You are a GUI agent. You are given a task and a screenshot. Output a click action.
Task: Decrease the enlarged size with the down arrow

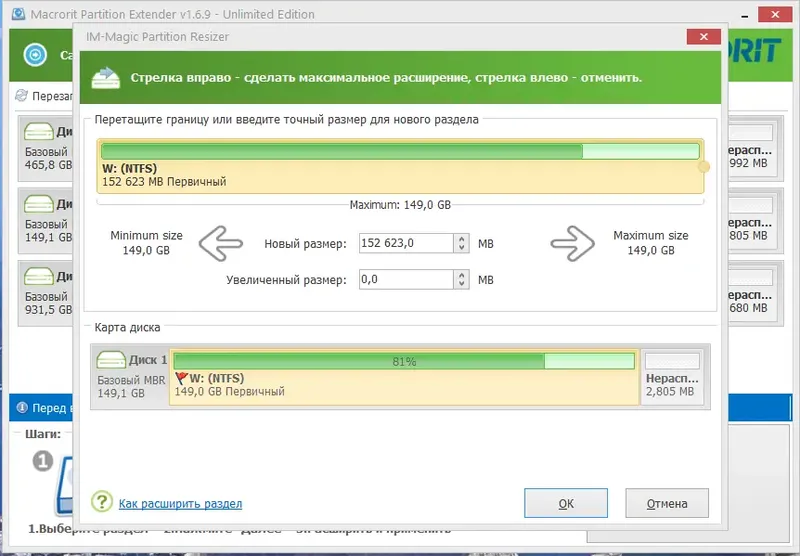[x=461, y=284]
